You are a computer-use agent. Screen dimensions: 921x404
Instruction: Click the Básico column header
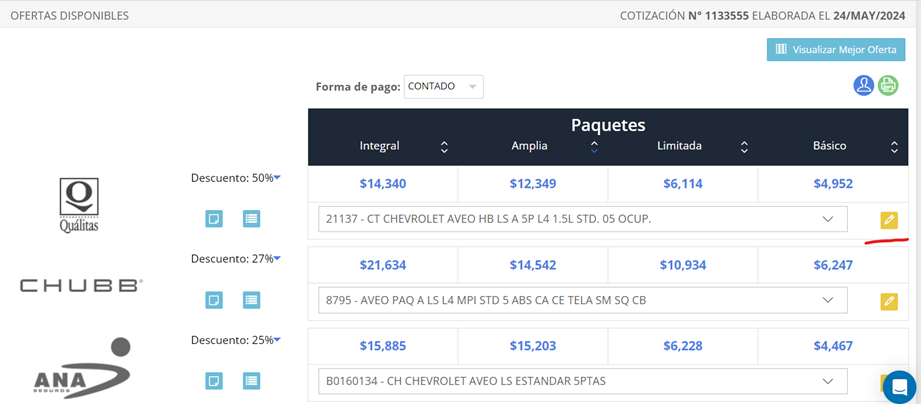829,146
